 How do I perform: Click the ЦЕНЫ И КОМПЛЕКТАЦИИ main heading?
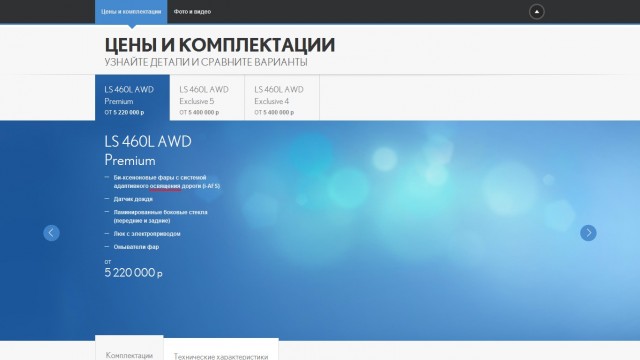[220, 45]
